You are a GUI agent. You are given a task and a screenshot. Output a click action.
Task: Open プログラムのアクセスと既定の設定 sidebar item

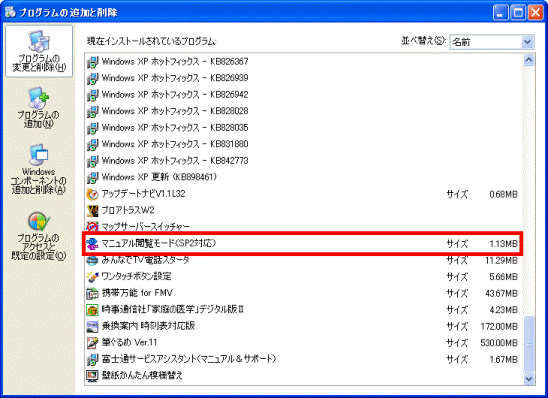click(x=38, y=236)
